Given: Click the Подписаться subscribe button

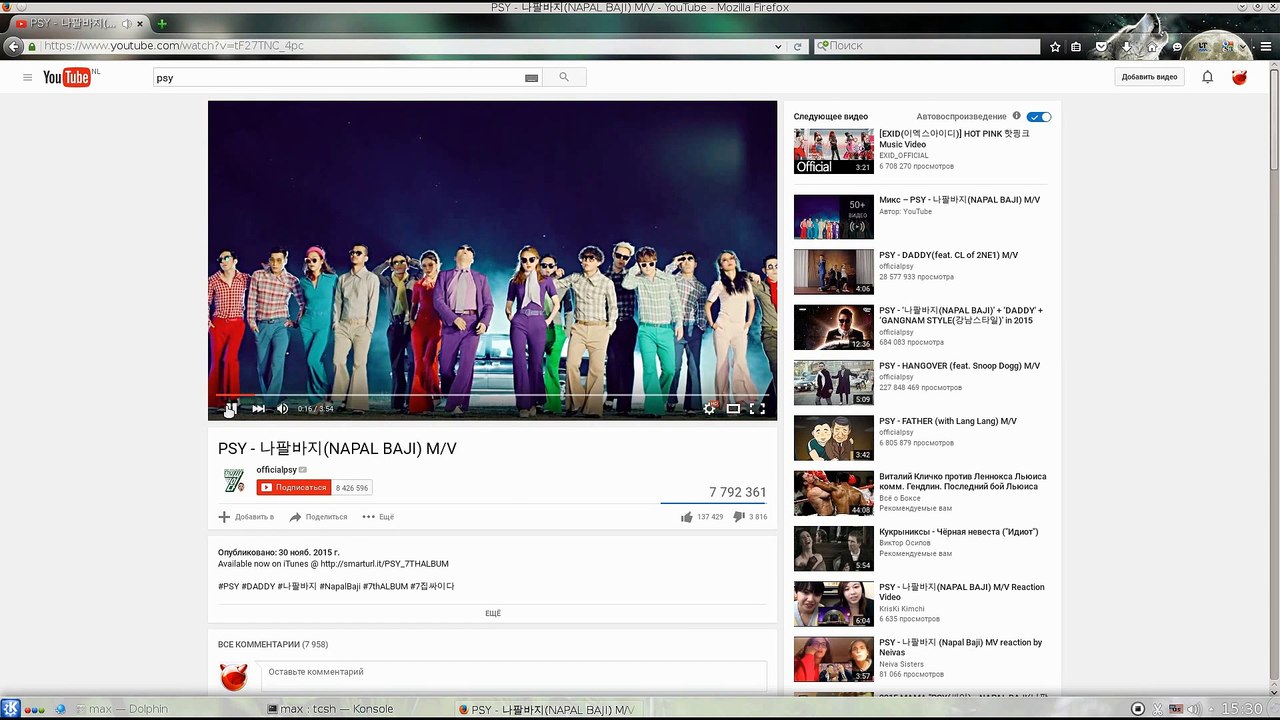Looking at the screenshot, I should point(294,487).
